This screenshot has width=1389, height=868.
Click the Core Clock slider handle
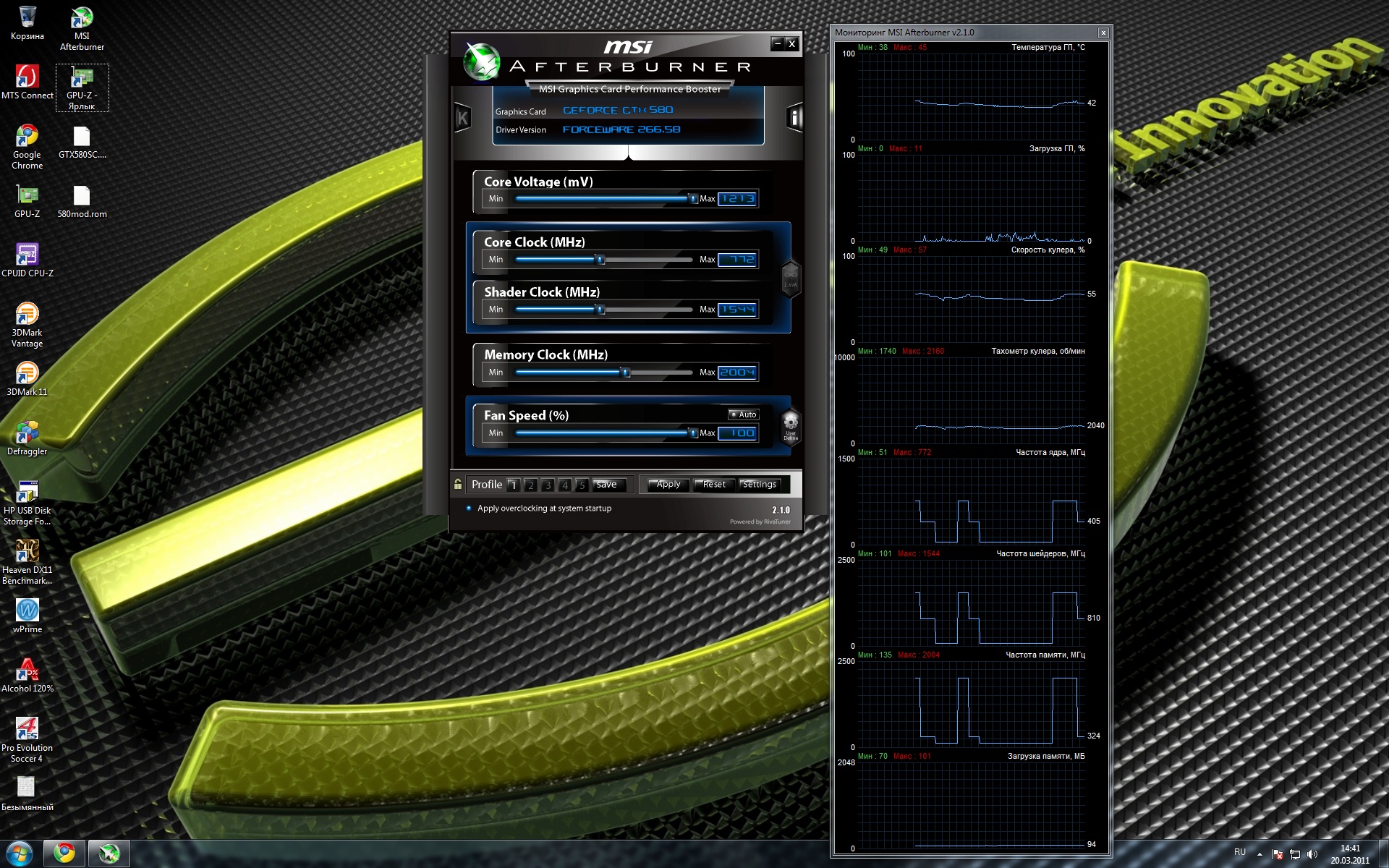coord(600,259)
